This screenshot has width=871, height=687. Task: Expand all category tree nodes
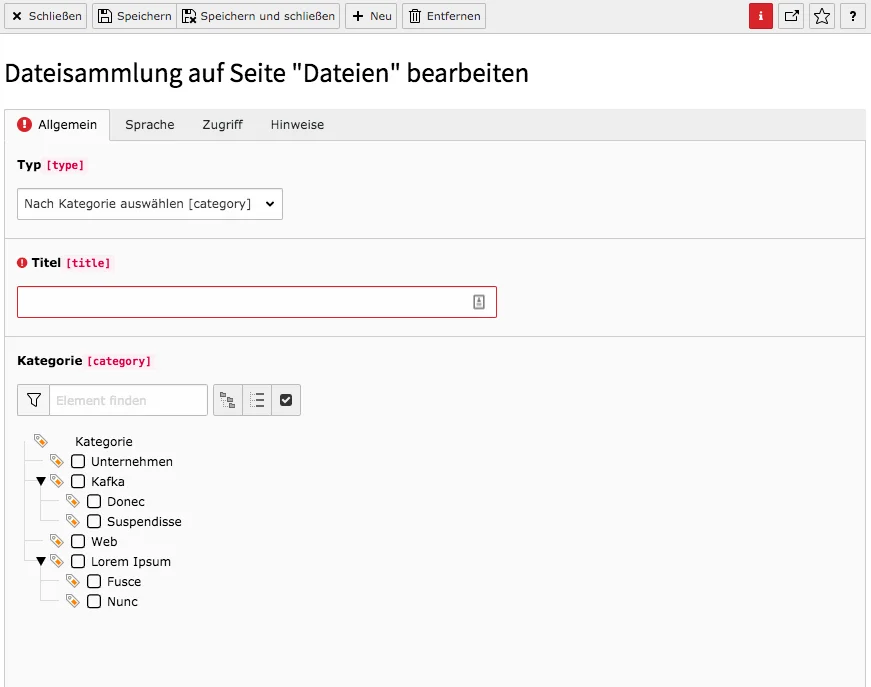[x=228, y=400]
